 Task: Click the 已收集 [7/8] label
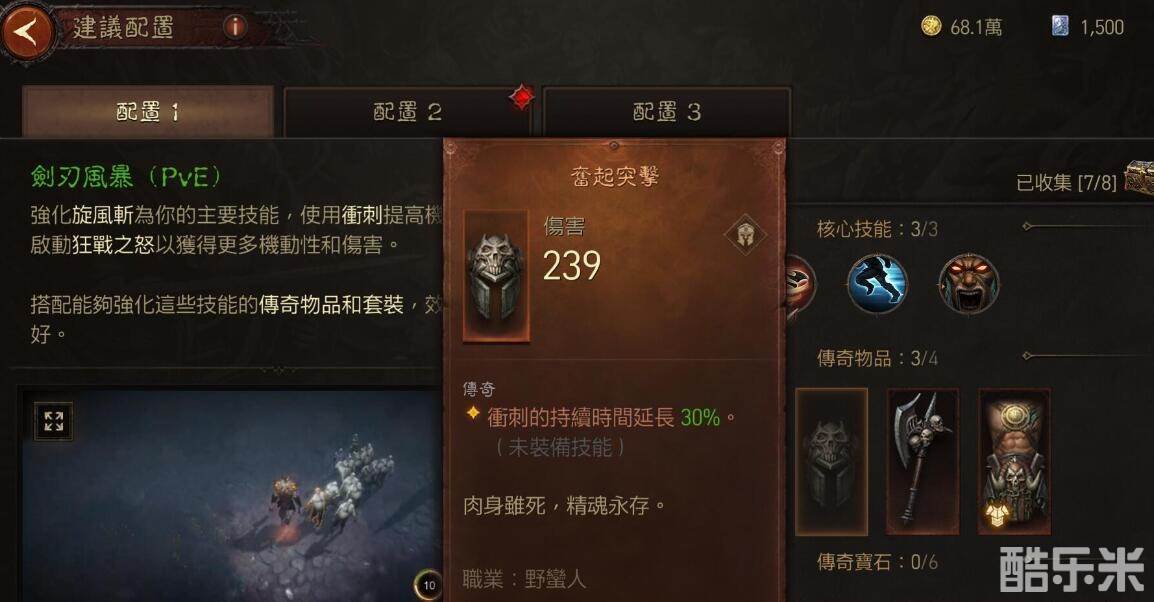pos(1066,182)
